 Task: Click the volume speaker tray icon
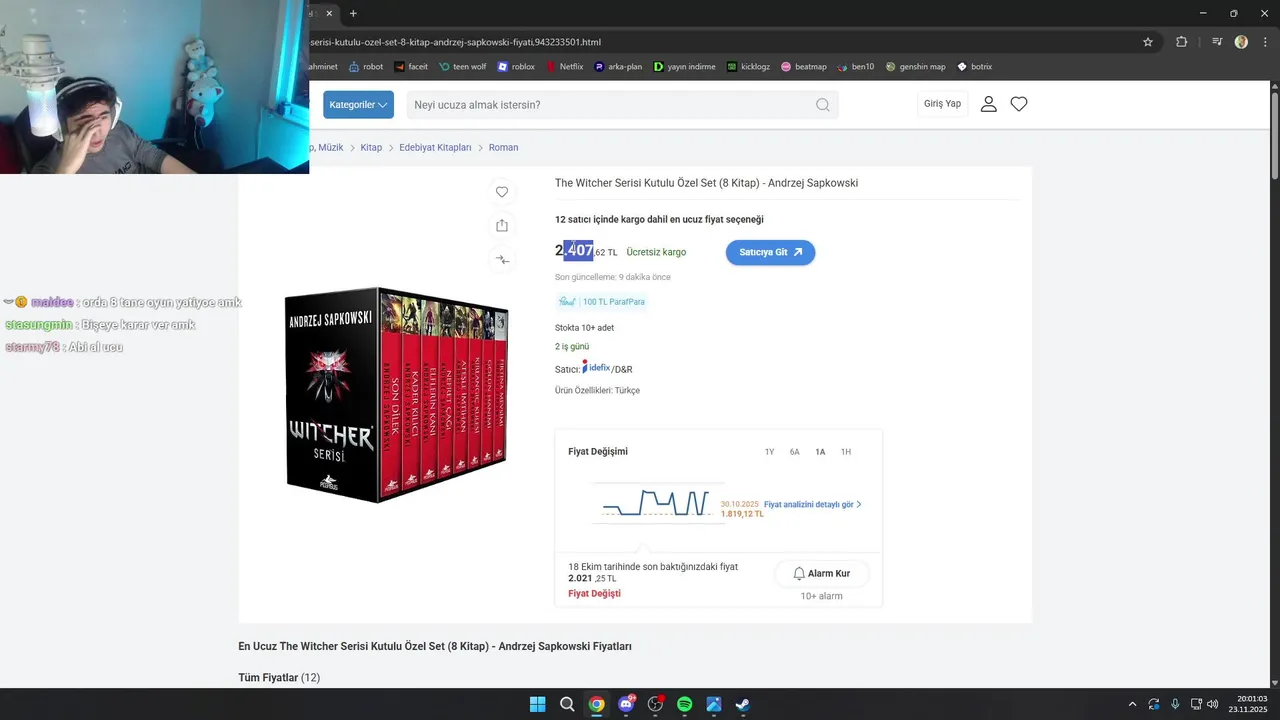(x=1212, y=704)
